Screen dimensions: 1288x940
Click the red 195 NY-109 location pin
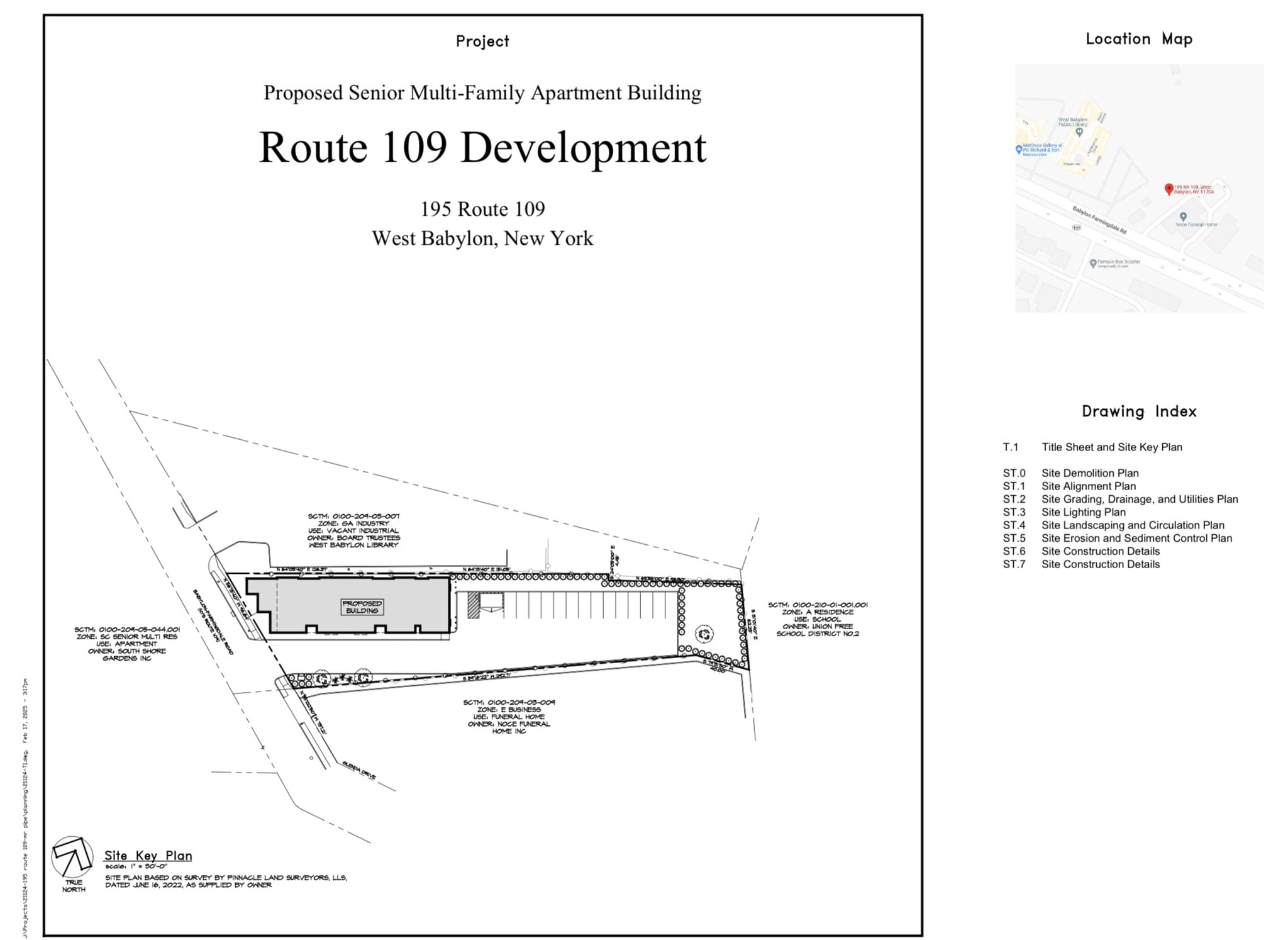[1169, 190]
